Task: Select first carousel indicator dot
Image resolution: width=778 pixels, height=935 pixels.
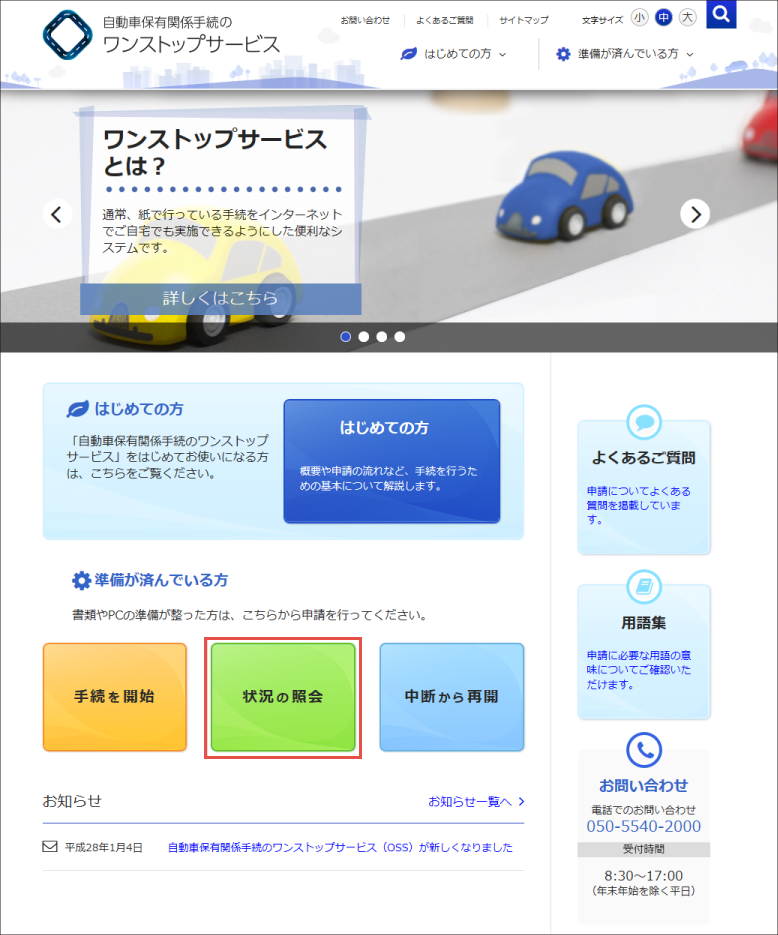Action: [345, 337]
